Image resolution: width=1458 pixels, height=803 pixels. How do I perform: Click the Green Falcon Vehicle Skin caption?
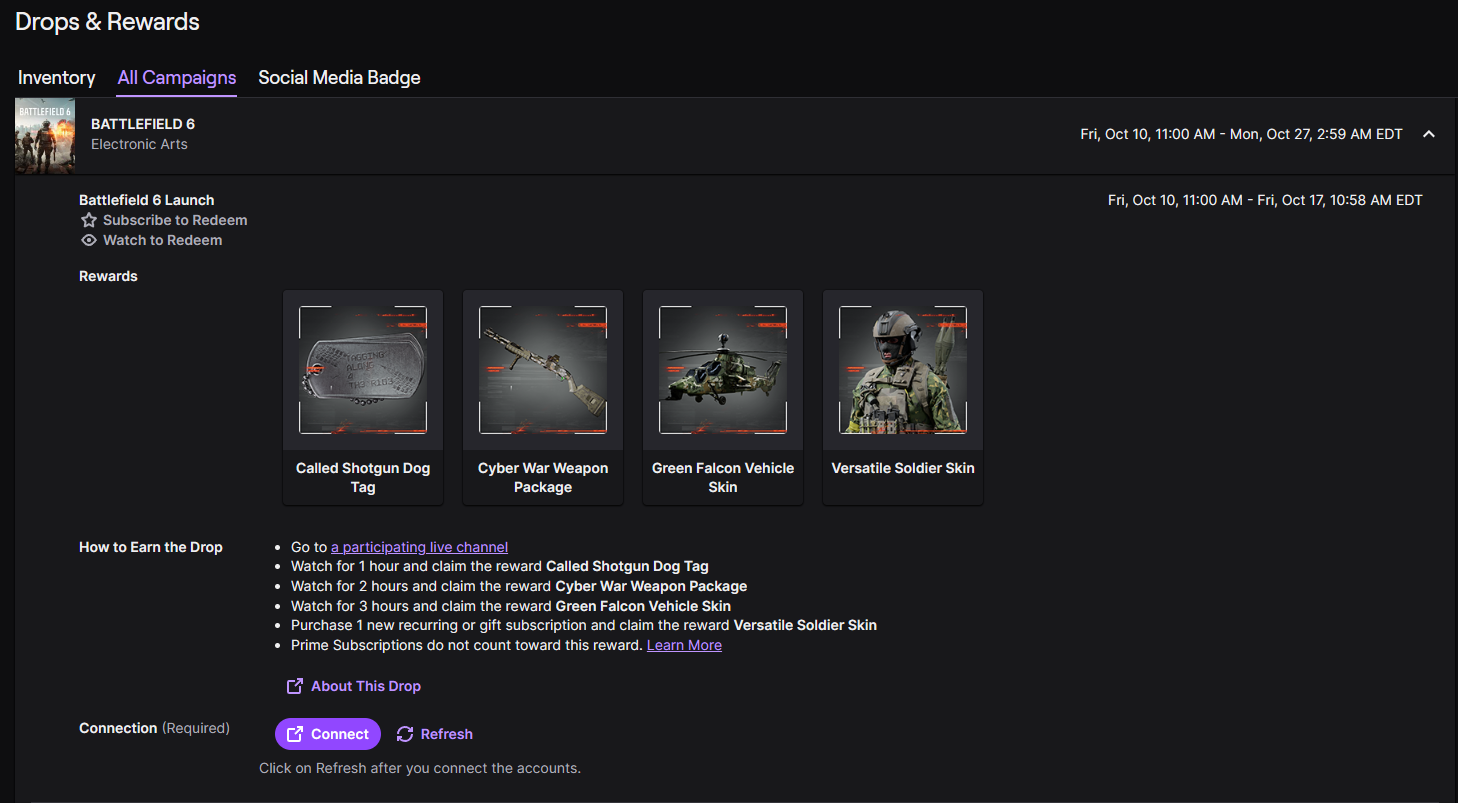pyautogui.click(x=723, y=478)
